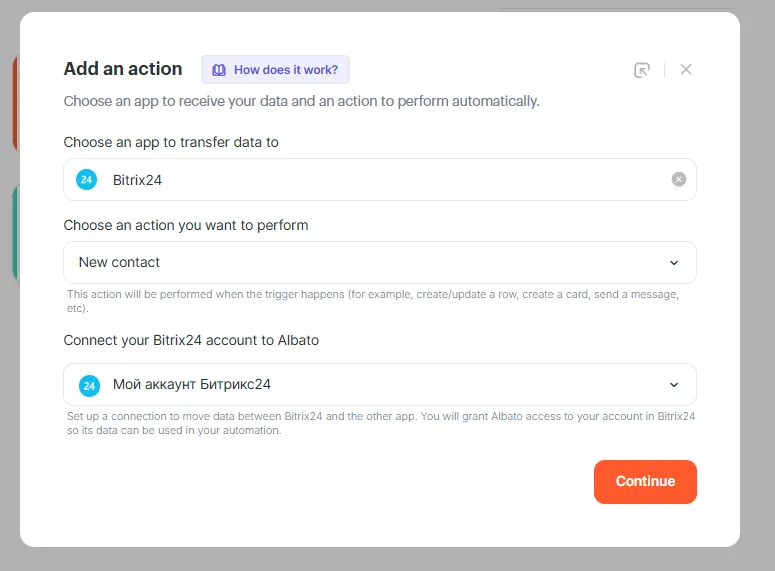
Task: Click the Bitrix24 text in app field
Action: [x=137, y=180]
